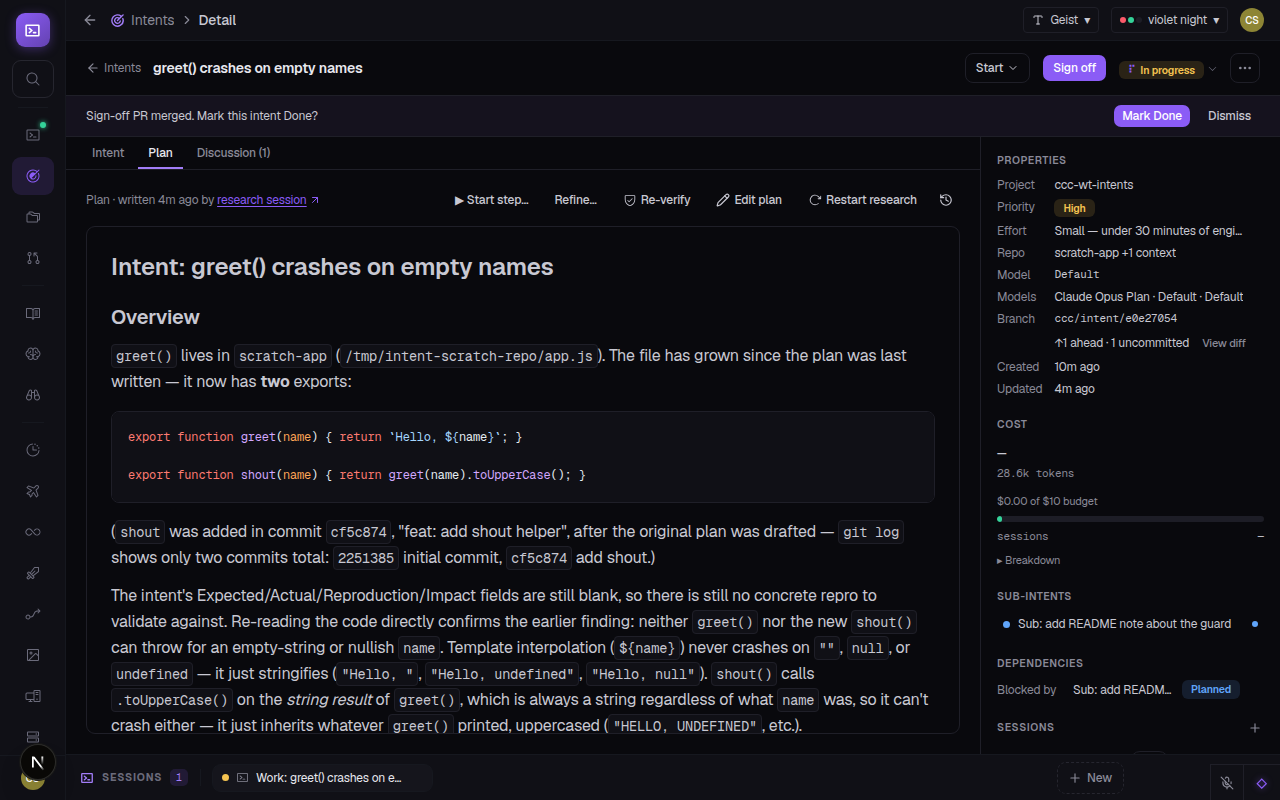Open the research session link

coord(268,200)
